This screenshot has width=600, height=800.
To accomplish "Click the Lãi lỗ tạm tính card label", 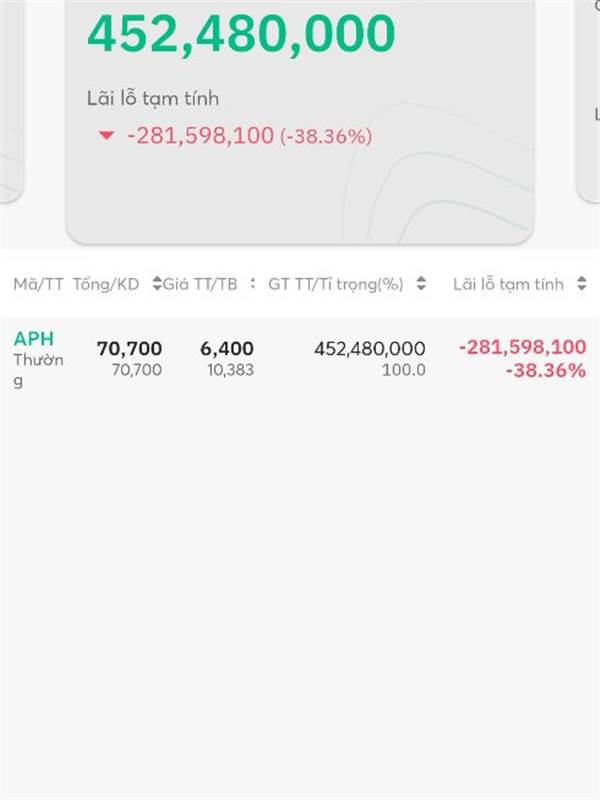I will click(153, 98).
